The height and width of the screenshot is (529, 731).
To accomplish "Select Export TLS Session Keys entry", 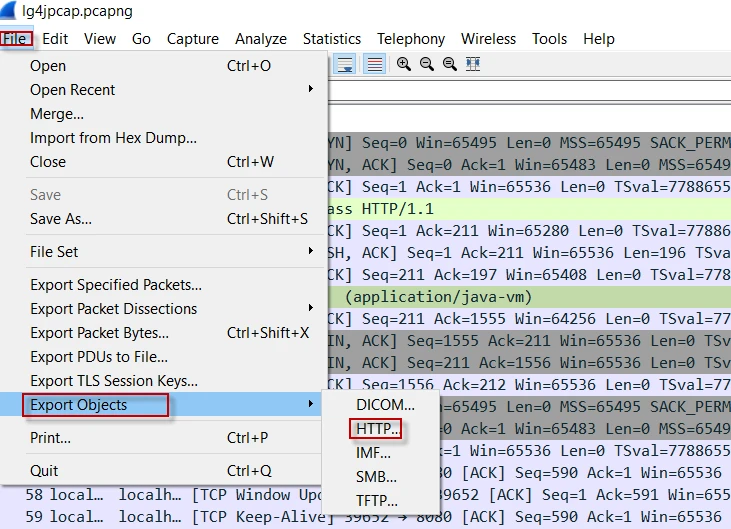I will pyautogui.click(x=114, y=381).
